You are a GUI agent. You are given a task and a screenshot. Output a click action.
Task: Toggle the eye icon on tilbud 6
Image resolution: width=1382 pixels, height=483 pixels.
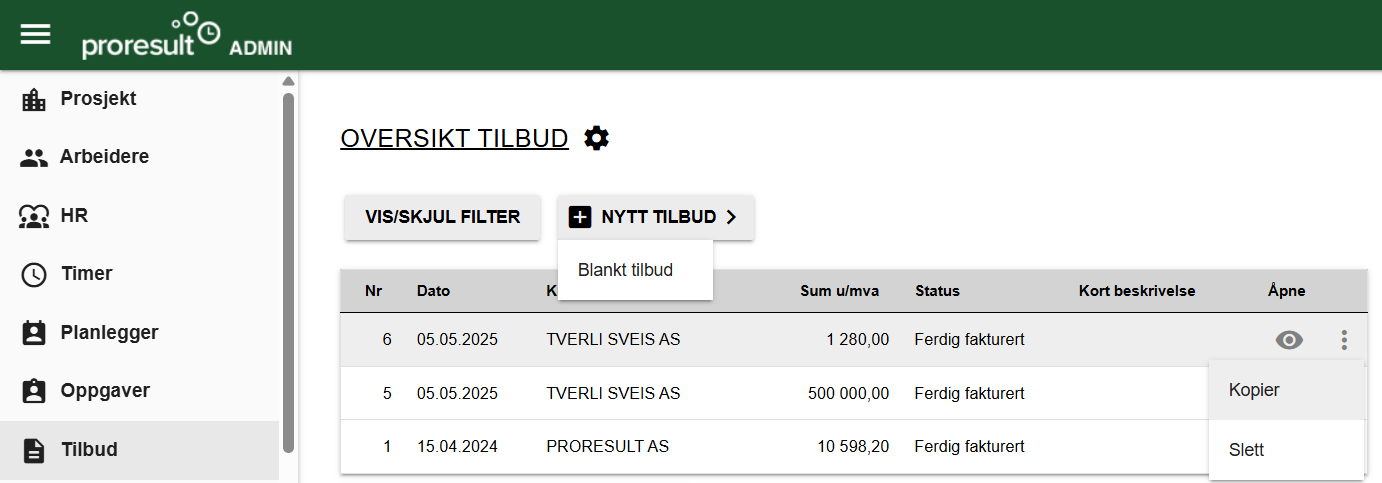pos(1290,340)
